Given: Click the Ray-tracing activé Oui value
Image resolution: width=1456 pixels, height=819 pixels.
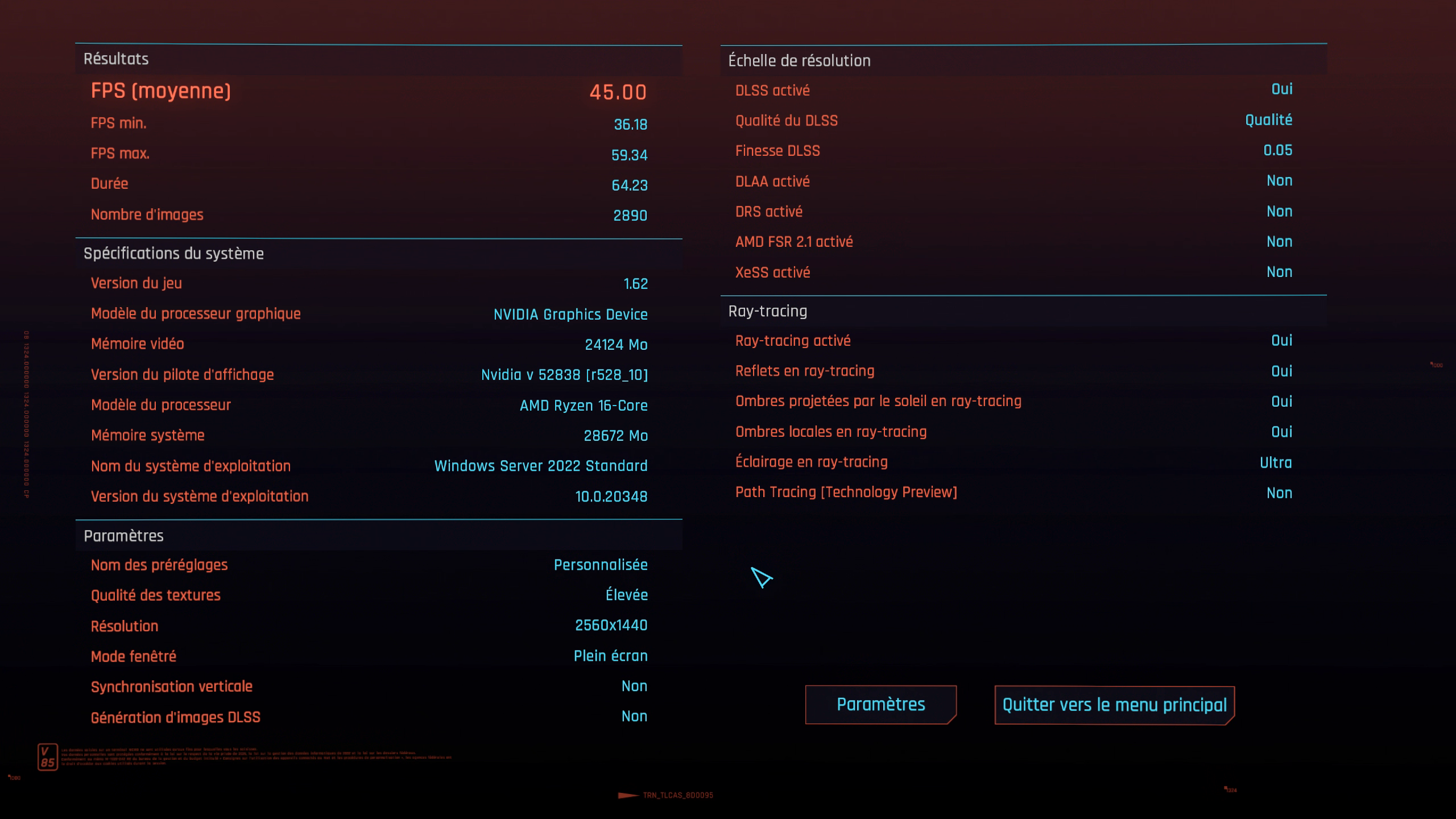Looking at the screenshot, I should click(1281, 341).
